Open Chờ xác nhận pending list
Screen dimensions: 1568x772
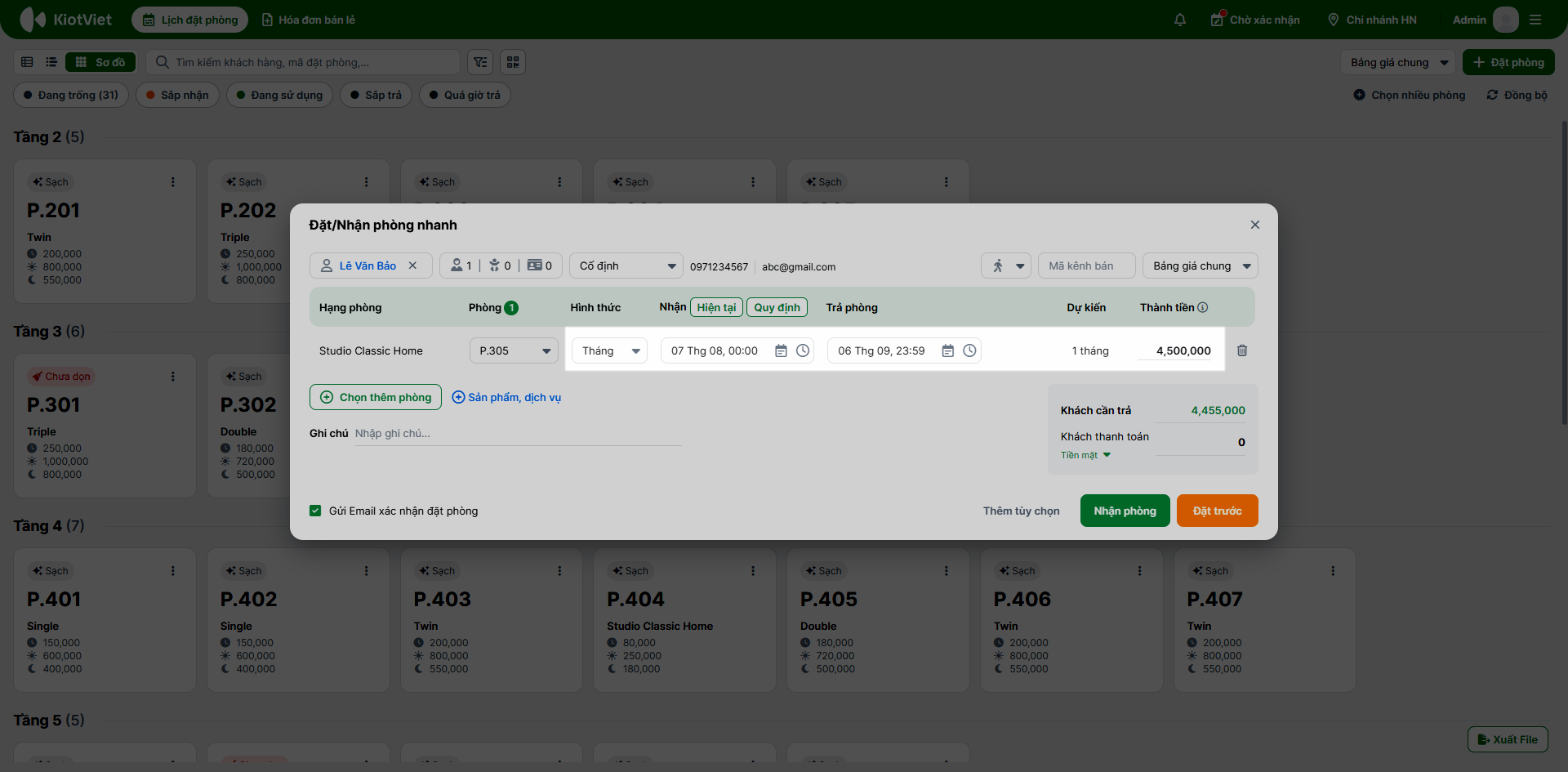[1255, 20]
